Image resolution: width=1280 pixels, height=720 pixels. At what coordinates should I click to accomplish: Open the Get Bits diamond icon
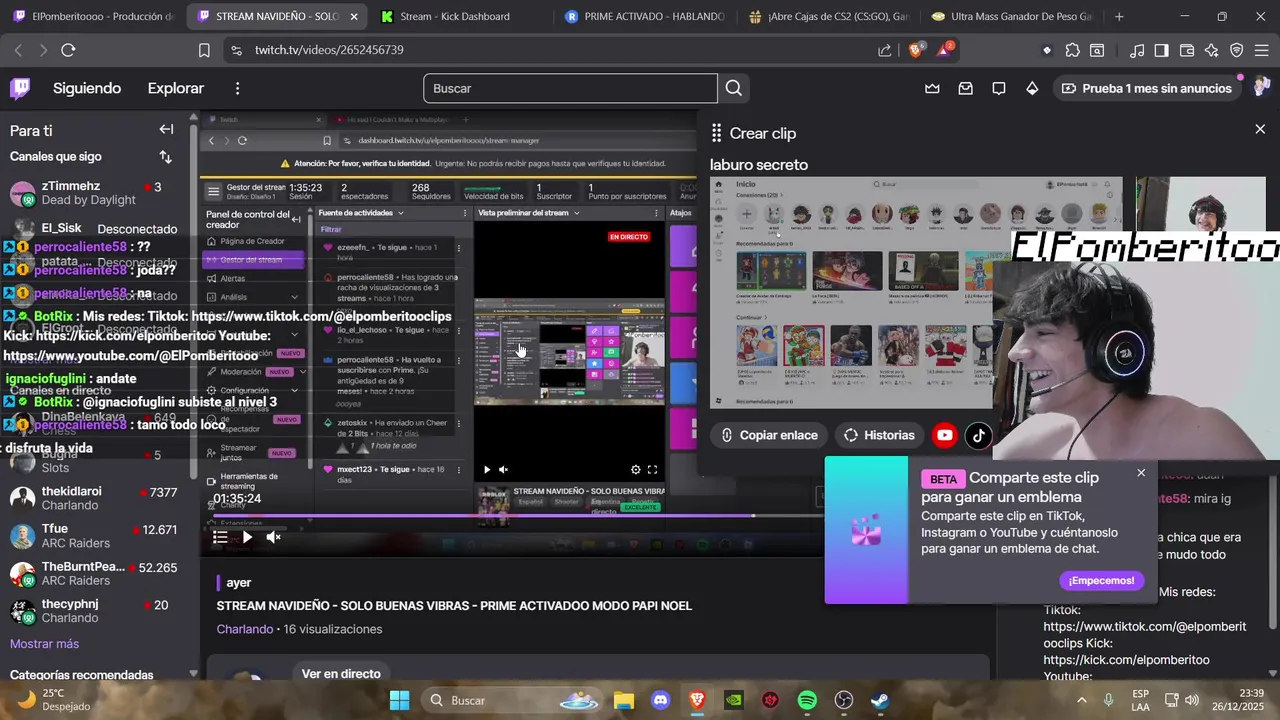[1032, 88]
